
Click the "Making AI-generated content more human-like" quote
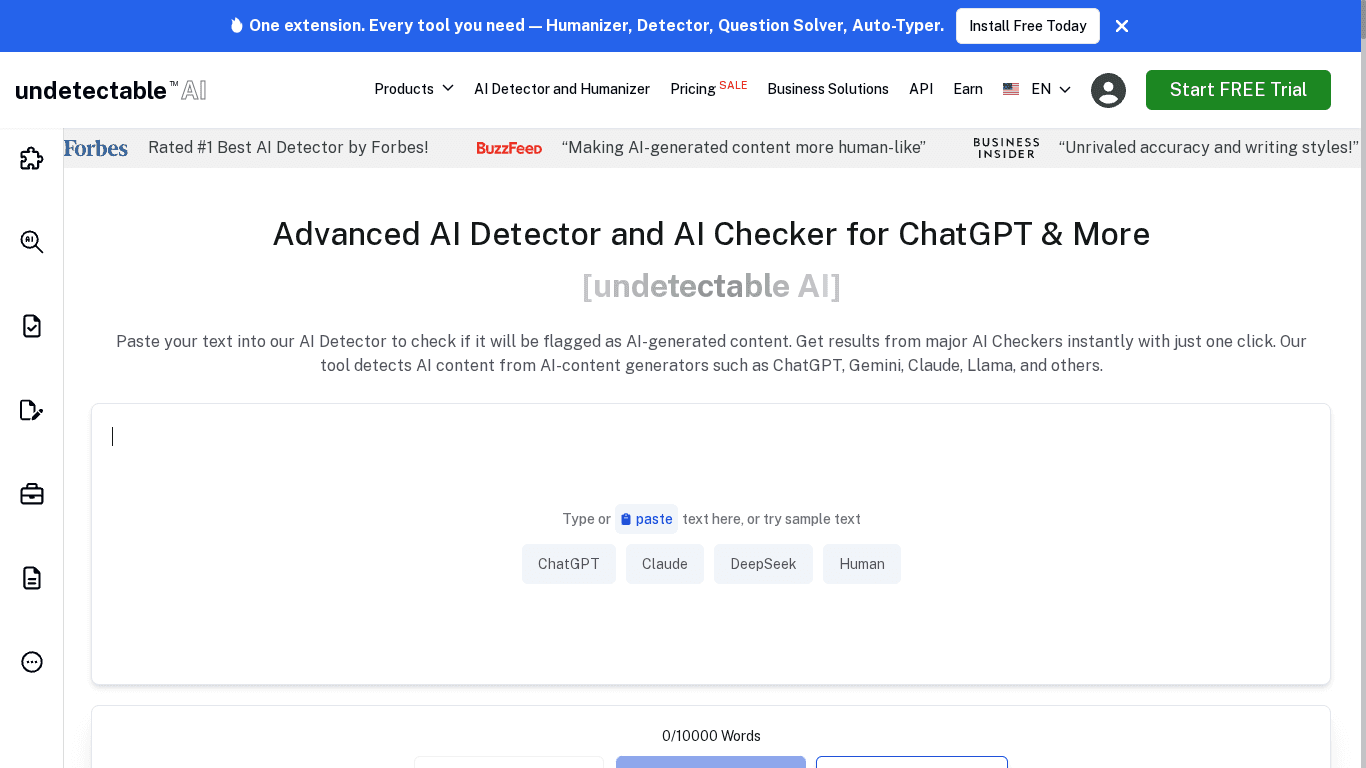pos(744,148)
